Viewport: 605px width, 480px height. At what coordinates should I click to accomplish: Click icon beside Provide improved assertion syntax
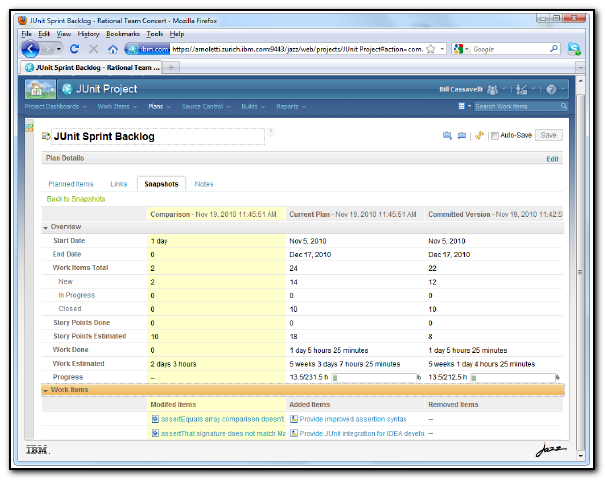294,419
